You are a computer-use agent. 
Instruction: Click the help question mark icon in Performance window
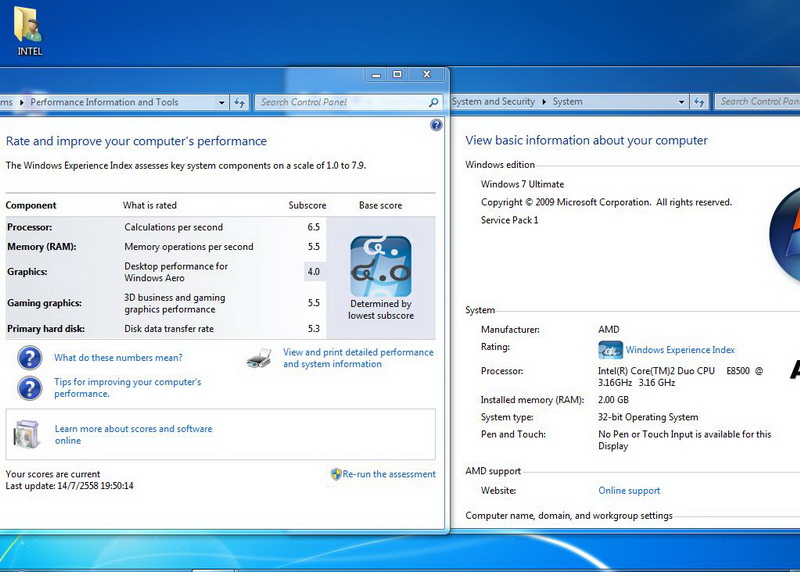tap(436, 125)
